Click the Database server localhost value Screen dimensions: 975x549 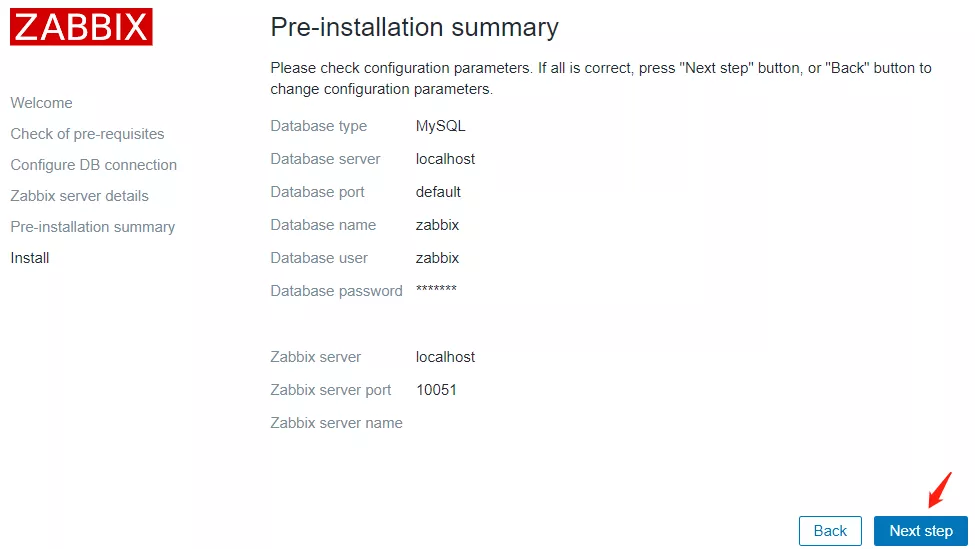(445, 159)
